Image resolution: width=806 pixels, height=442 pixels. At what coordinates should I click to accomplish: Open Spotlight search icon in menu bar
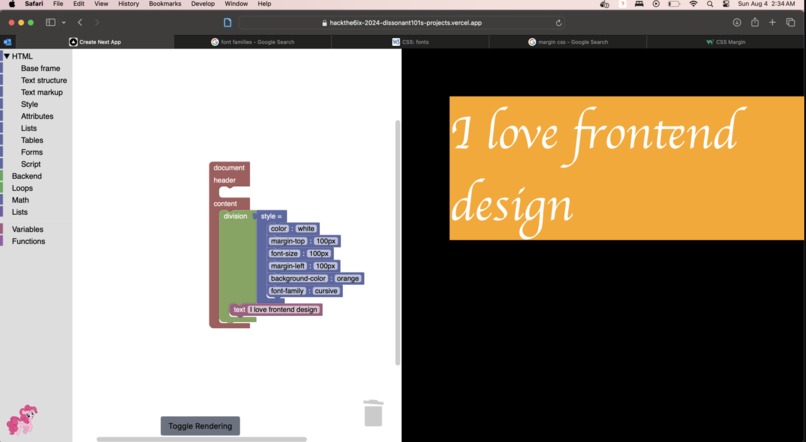(710, 4)
